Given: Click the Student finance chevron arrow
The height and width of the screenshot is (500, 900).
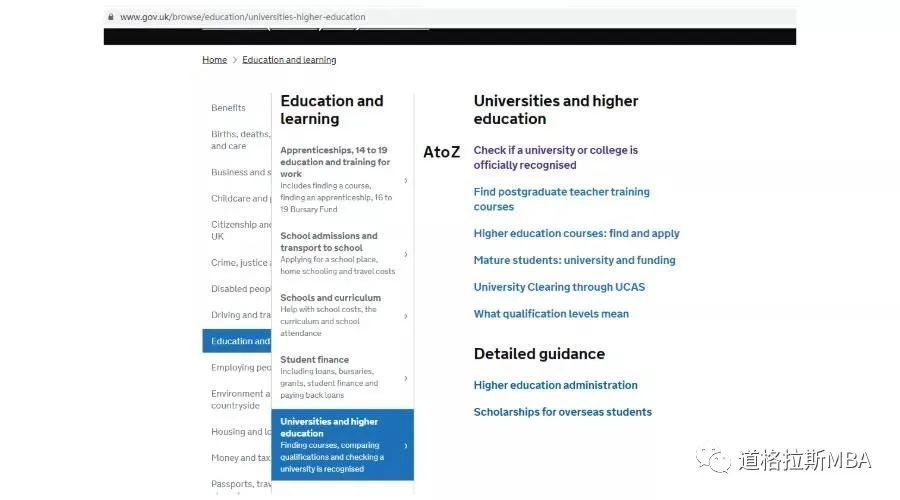Looking at the screenshot, I should (405, 378).
